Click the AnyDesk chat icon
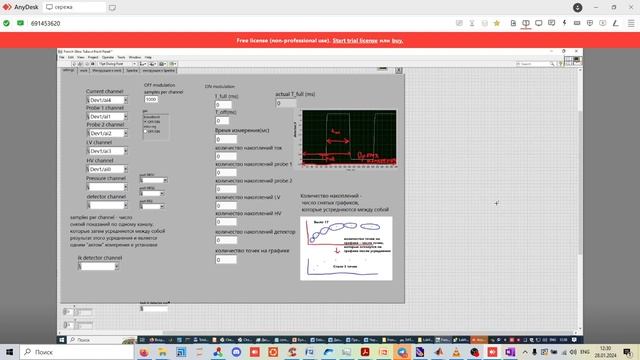The width and height of the screenshot is (640, 360). click(551, 23)
